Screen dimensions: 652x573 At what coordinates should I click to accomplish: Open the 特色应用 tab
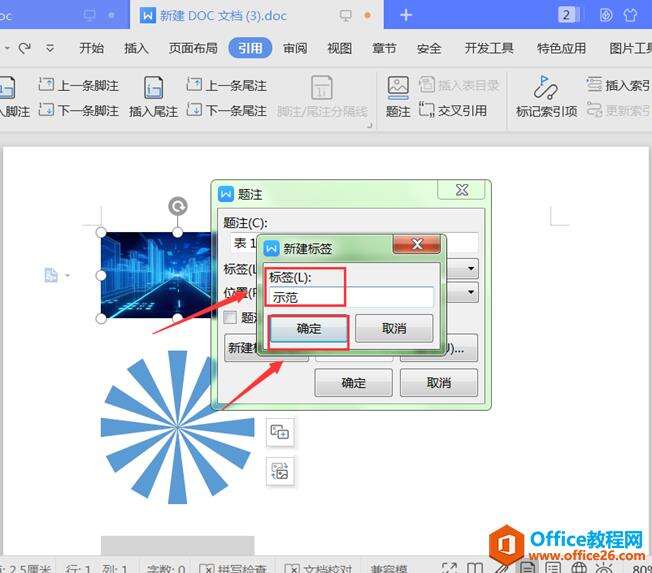click(x=561, y=49)
